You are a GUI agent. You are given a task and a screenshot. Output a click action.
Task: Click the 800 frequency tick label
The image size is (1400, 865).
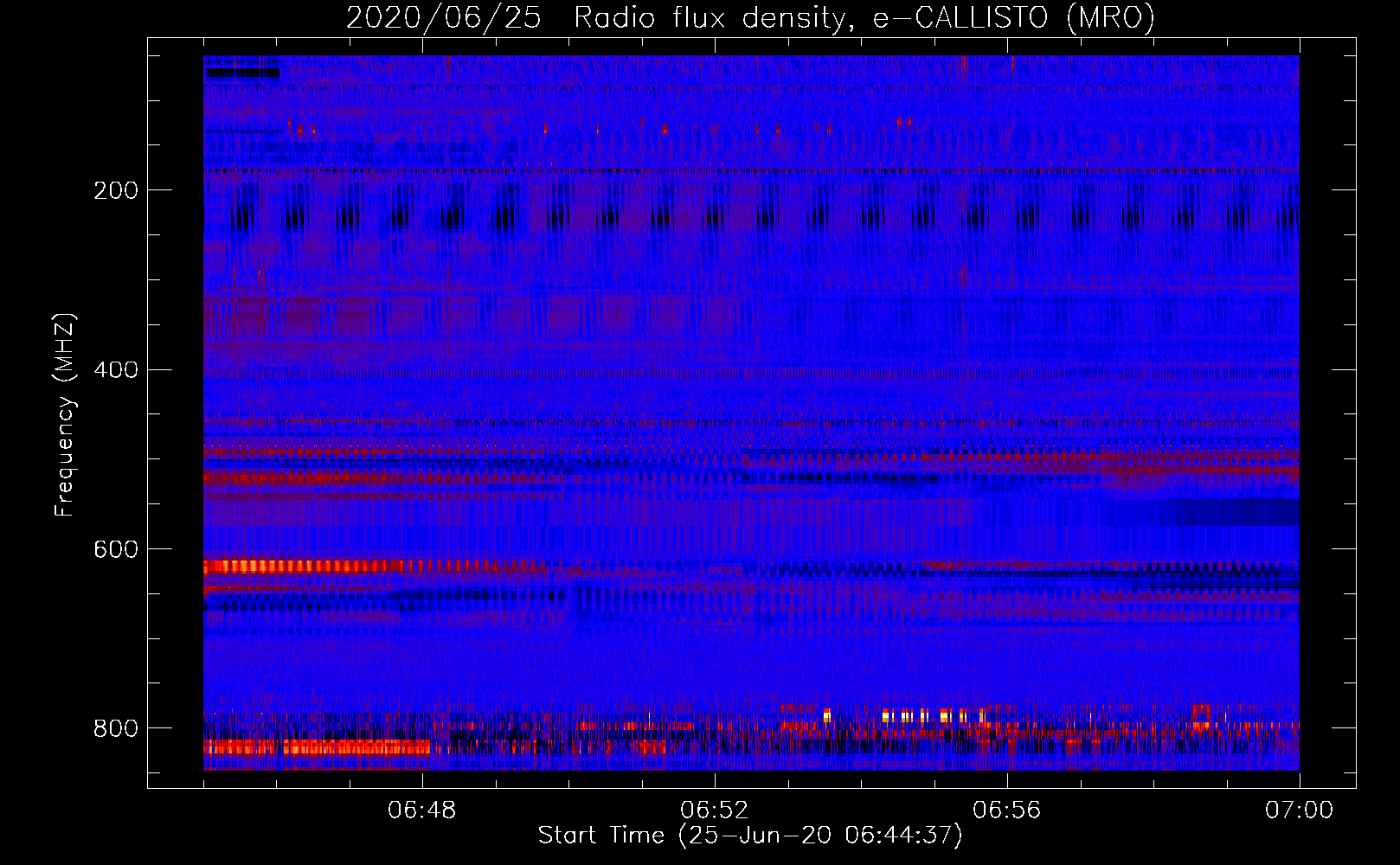tap(116, 728)
